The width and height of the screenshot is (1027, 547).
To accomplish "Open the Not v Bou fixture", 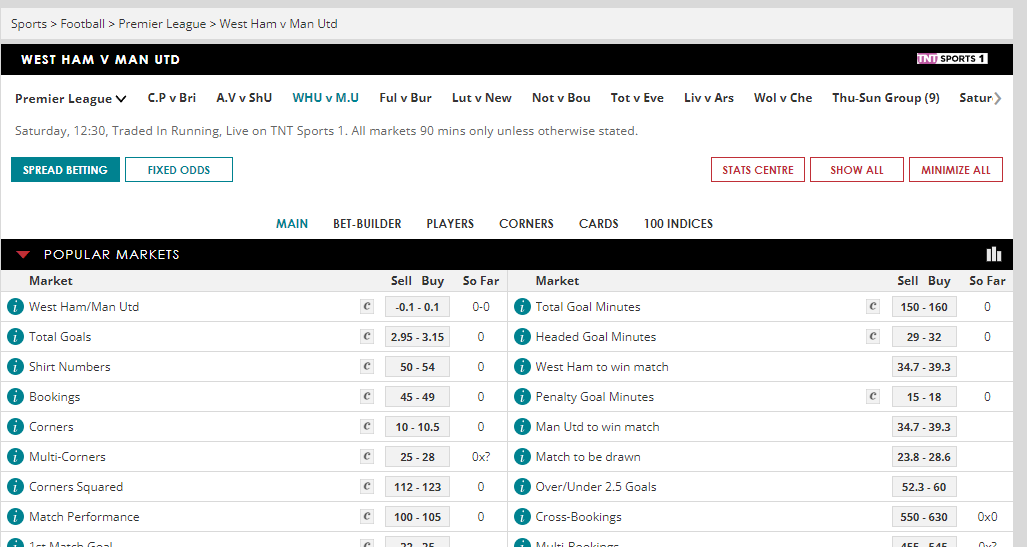I will 561,98.
